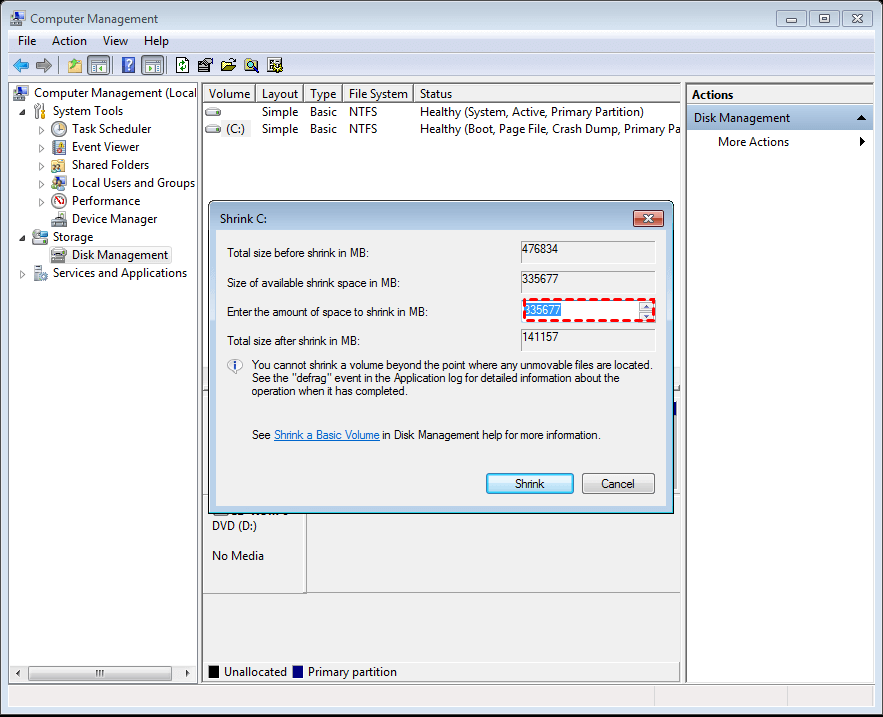883x717 pixels.
Task: Expand the Shared Folders tree node
Action: [41, 166]
